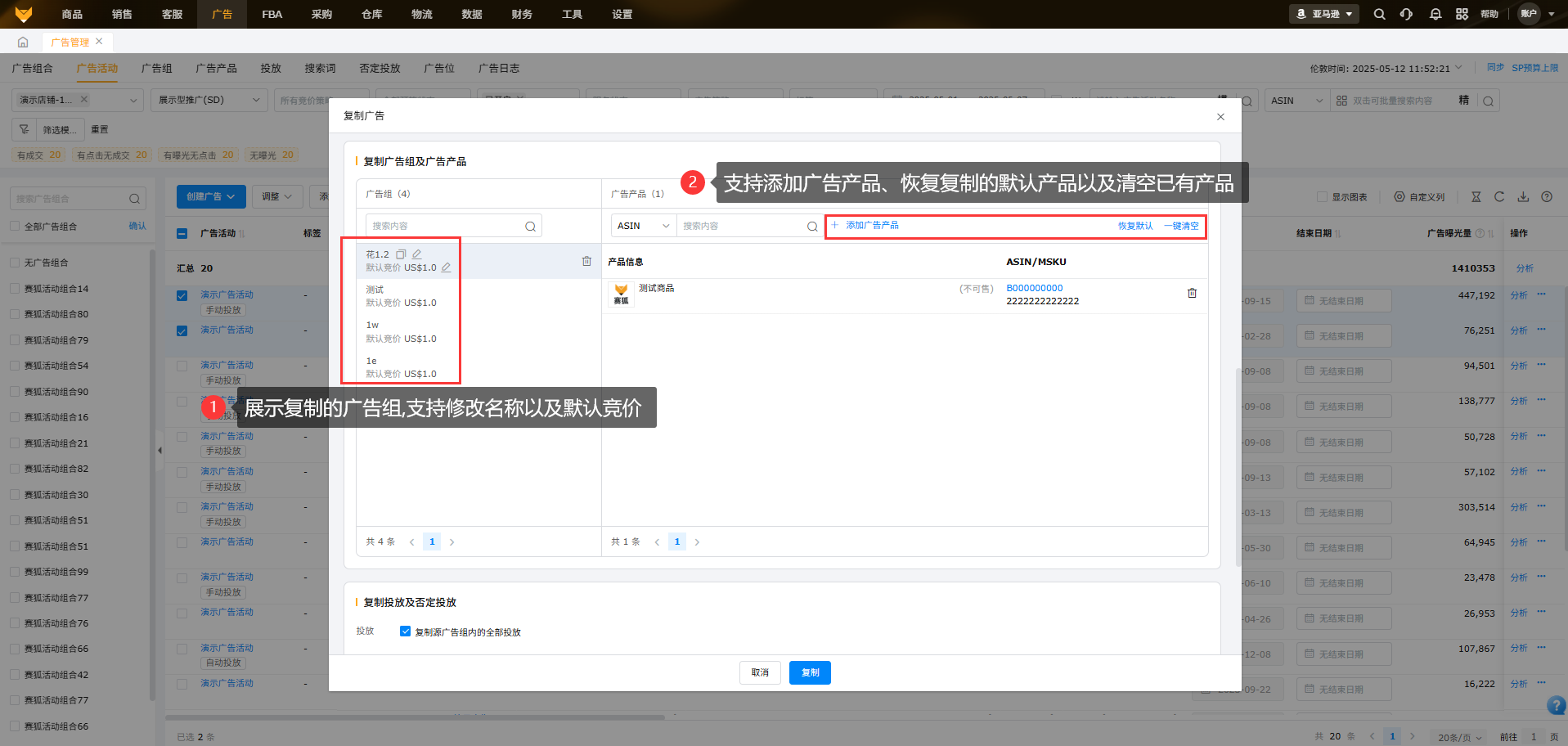
Task: Check 赛狐活动组合14 in sidebar
Action: click(x=15, y=289)
